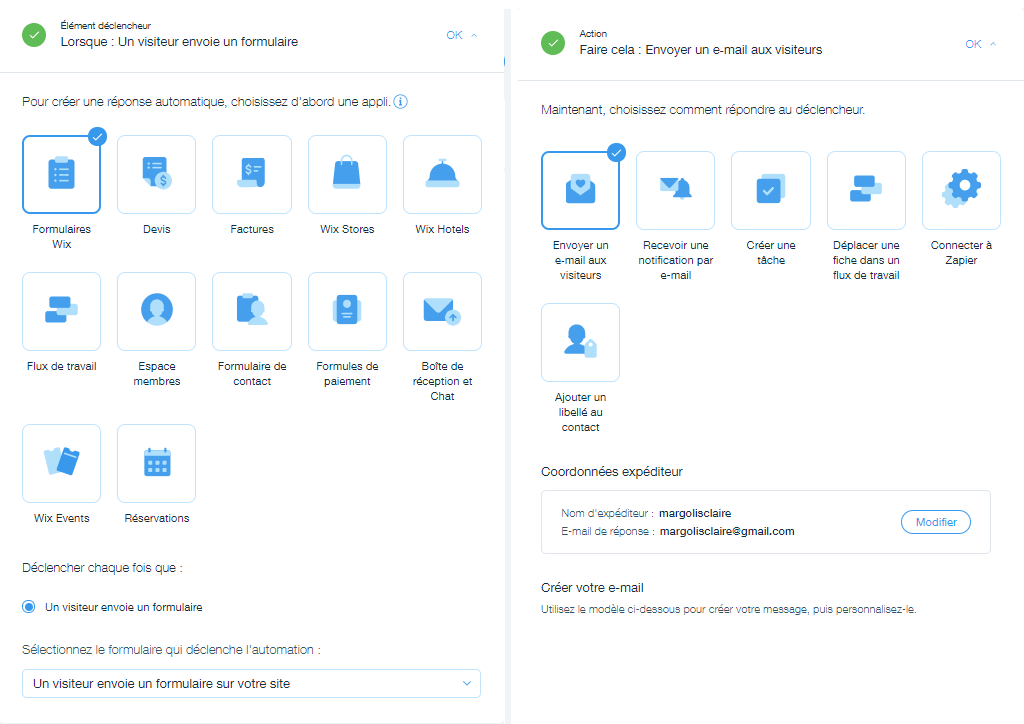Viewport: 1024px width, 724px height.
Task: Click the Wix Events tickets icon
Action: pyautogui.click(x=61, y=463)
